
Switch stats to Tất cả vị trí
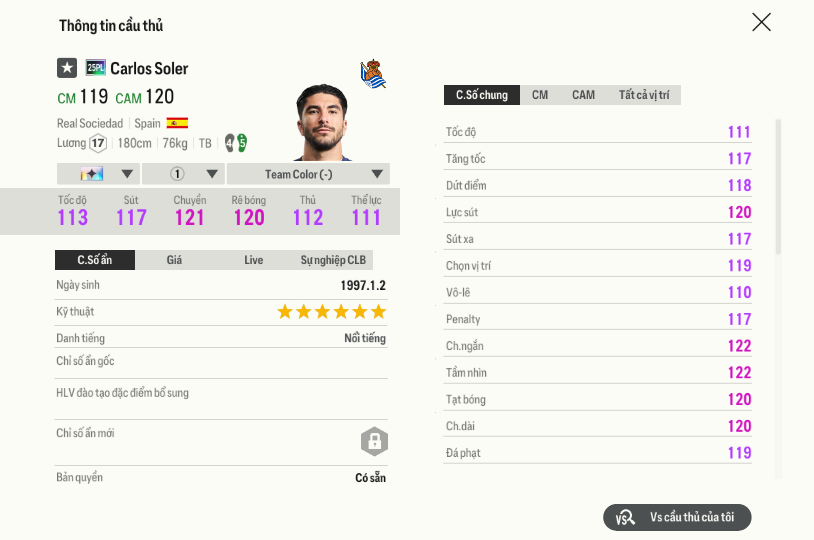click(x=643, y=95)
